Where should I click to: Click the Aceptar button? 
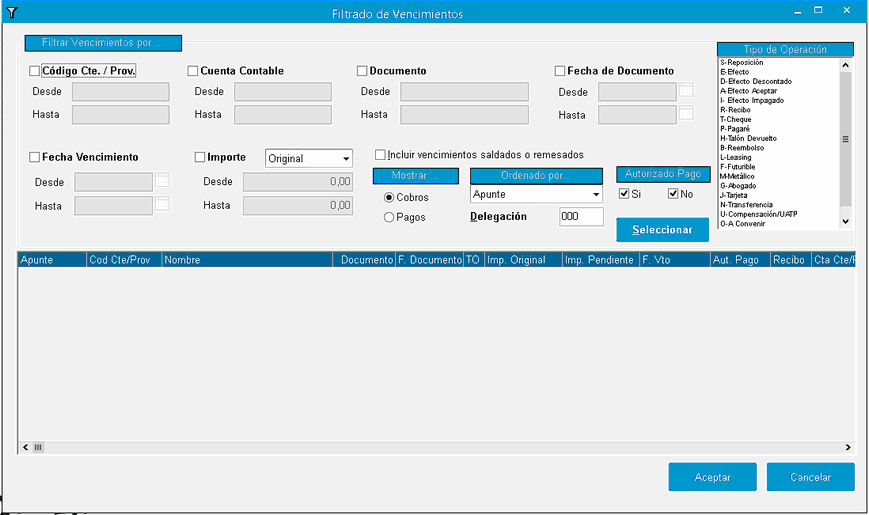[x=712, y=477]
